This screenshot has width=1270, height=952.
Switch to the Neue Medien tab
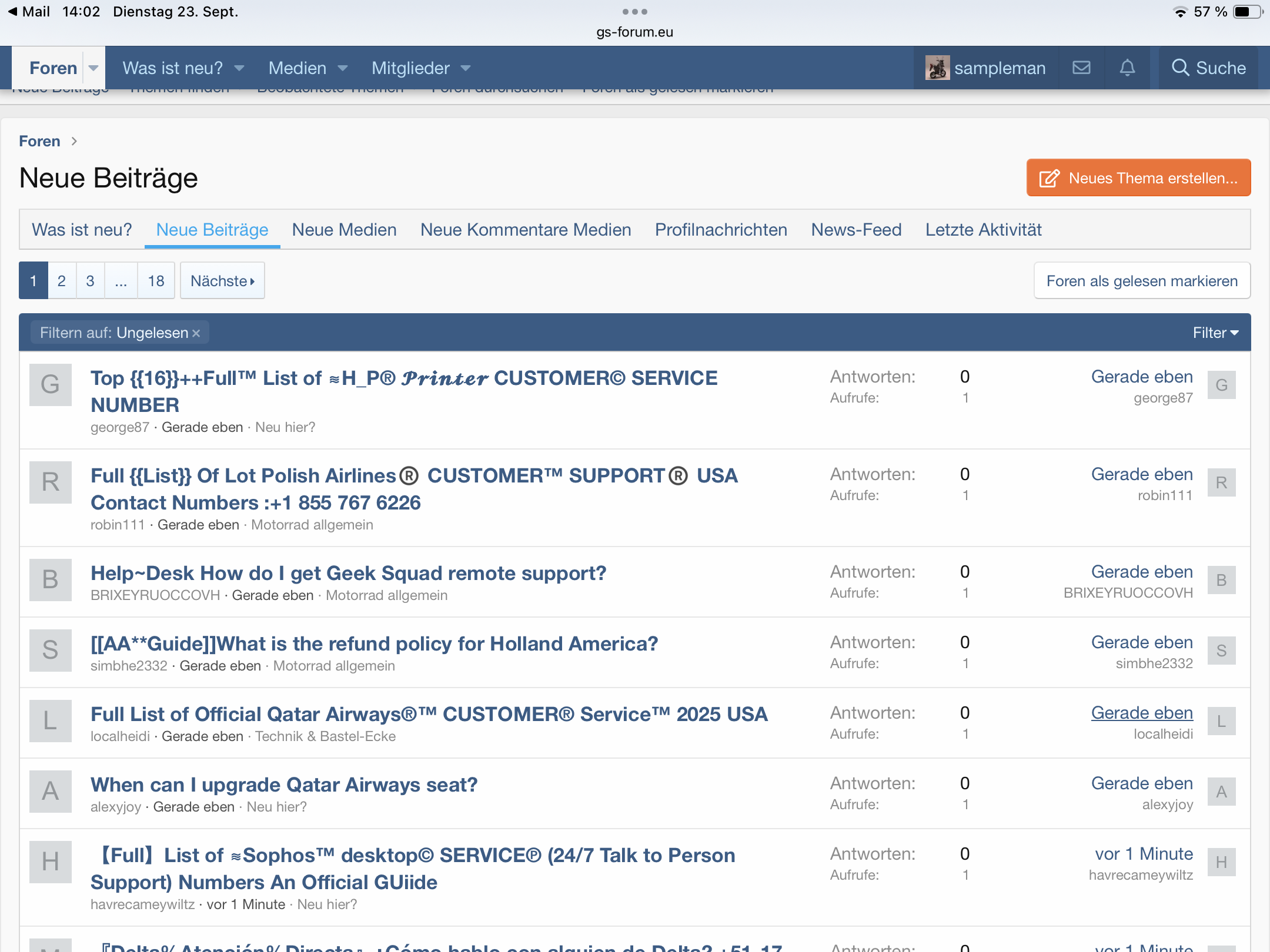click(x=344, y=230)
